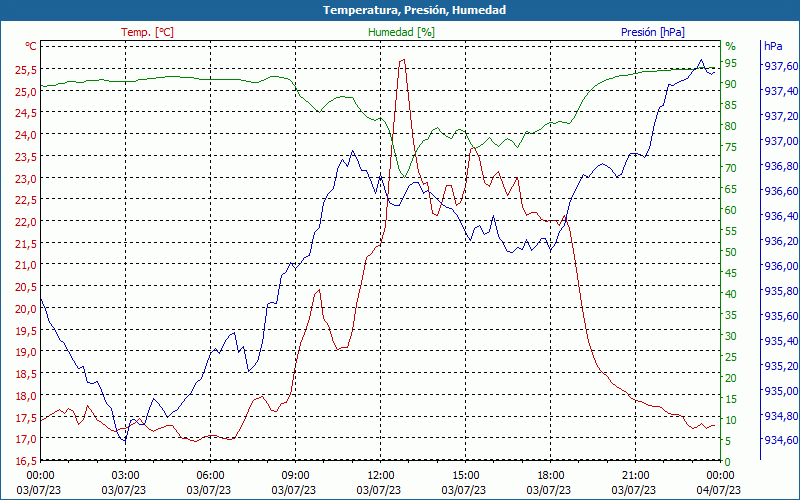
Task: Click the '24,0' temperature axis value
Action: (x=27, y=135)
